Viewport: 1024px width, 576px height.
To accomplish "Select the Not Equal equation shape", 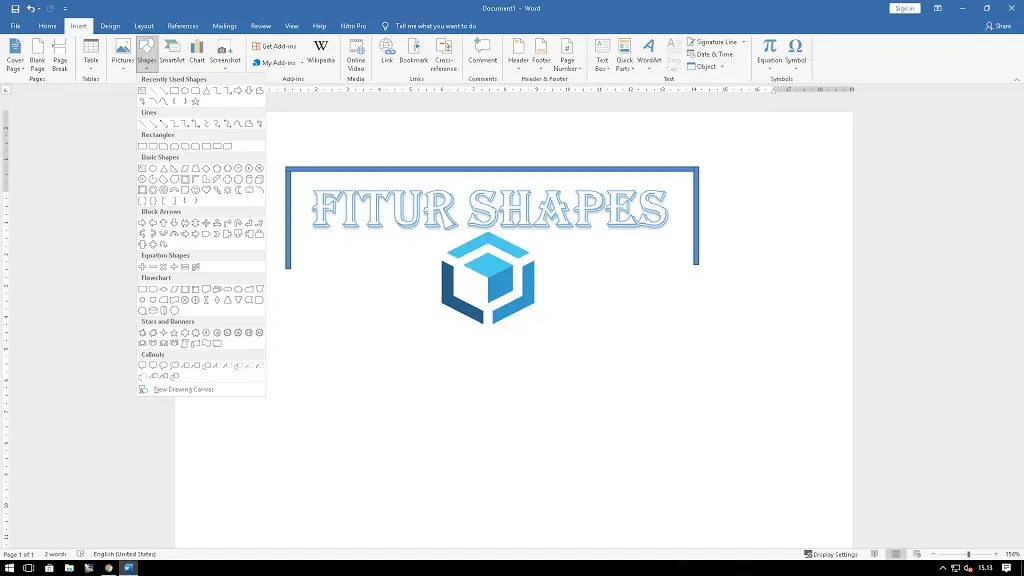I will coord(196,266).
